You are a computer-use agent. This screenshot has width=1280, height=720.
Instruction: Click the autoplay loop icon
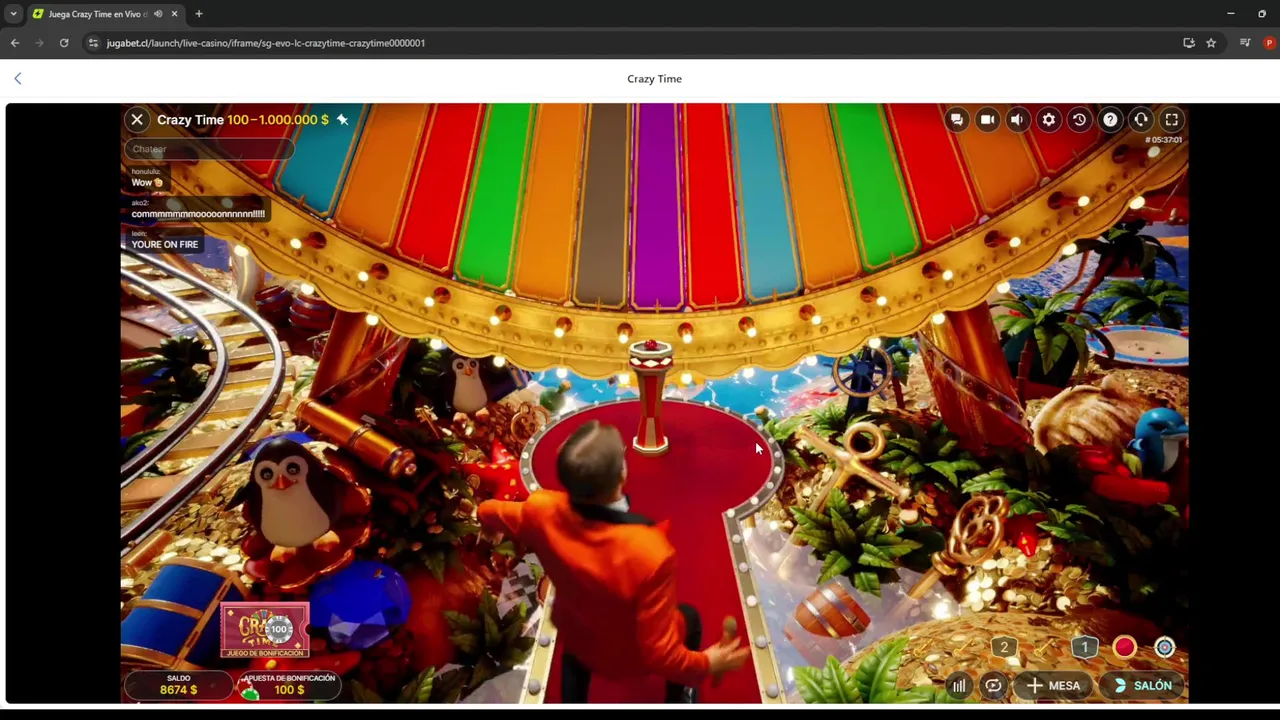coord(993,686)
